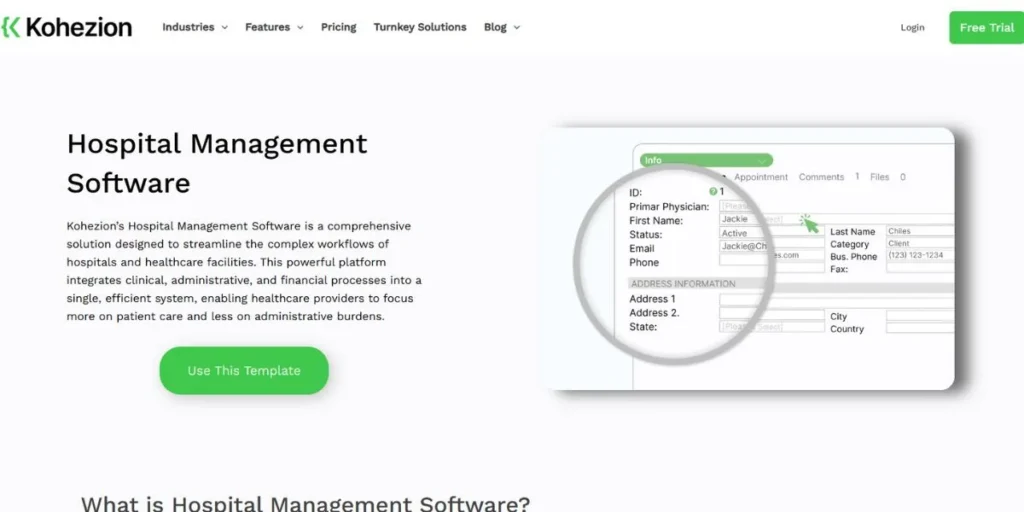Click the Use This Template button
This screenshot has width=1024, height=512.
pyautogui.click(x=244, y=370)
